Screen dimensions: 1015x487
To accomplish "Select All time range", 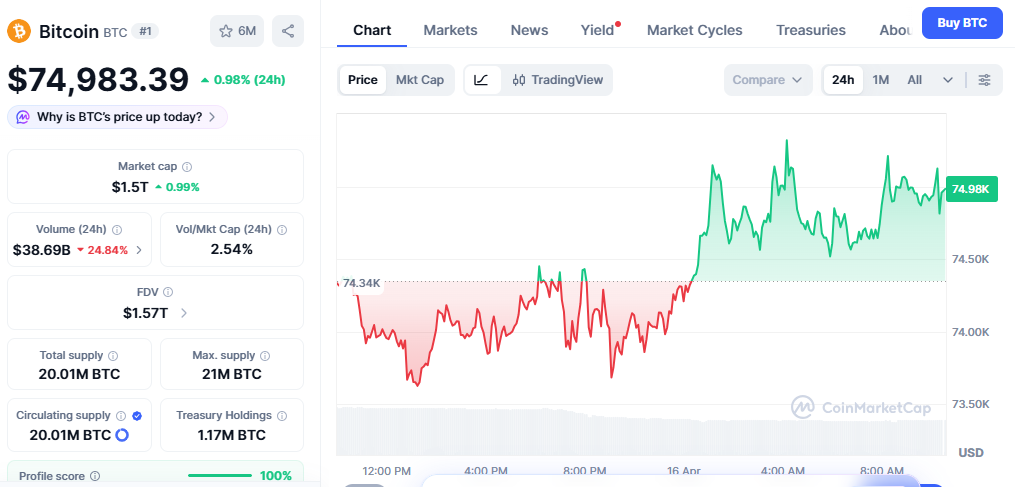I will click(914, 80).
